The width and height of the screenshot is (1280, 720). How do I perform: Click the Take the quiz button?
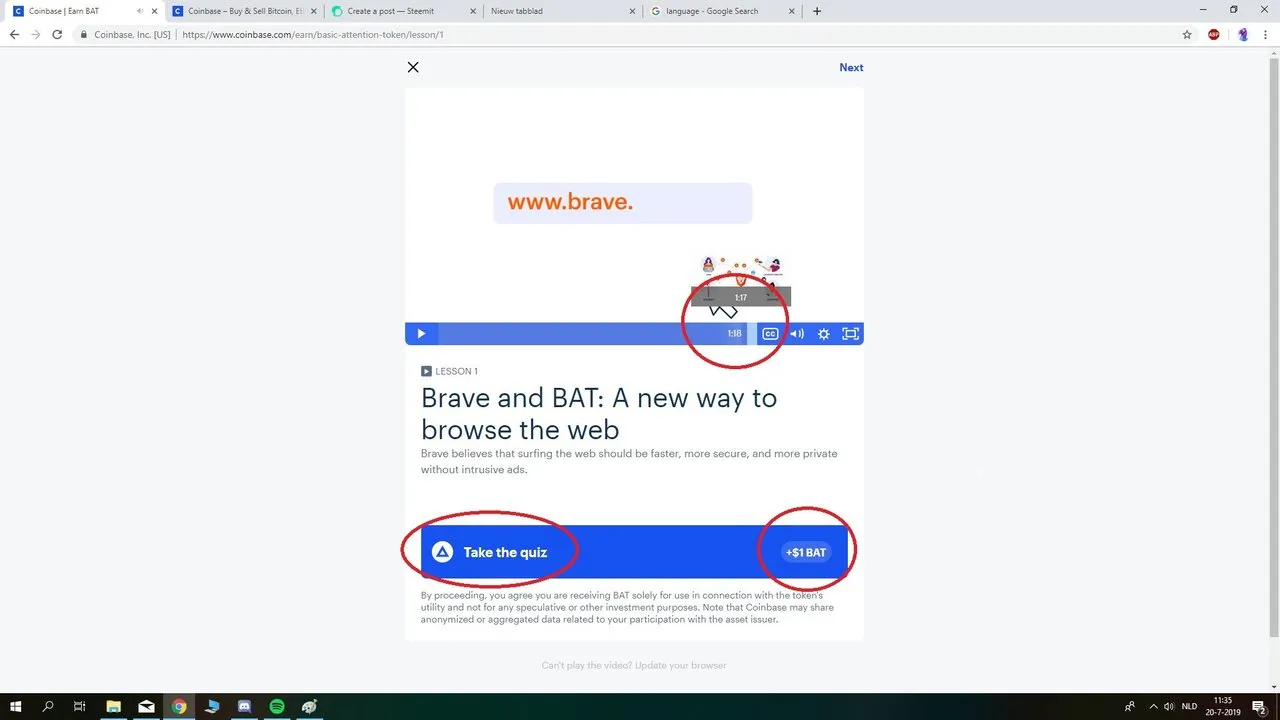click(x=634, y=552)
